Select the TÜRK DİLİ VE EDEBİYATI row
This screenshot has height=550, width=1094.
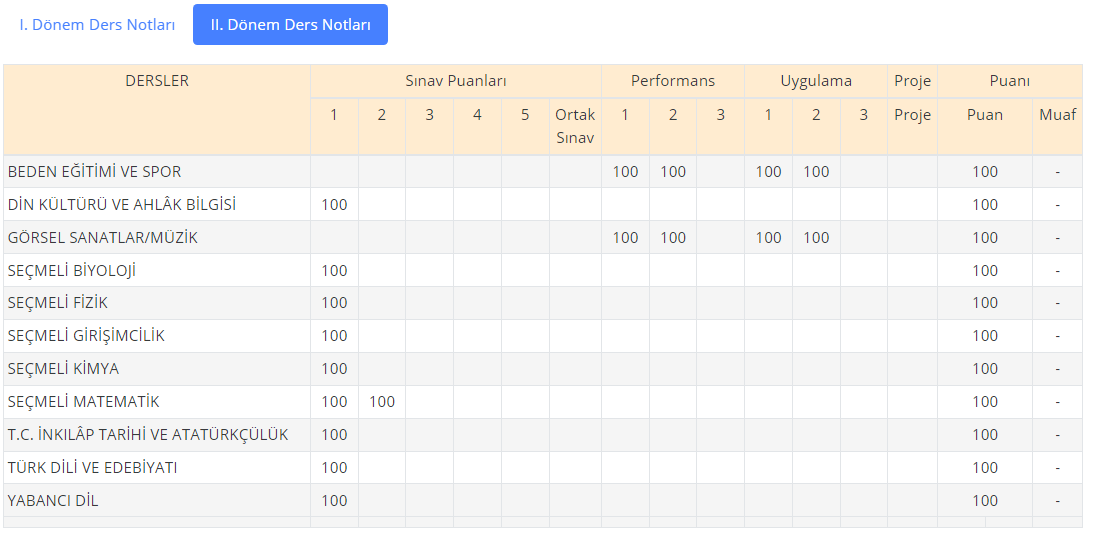543,467
